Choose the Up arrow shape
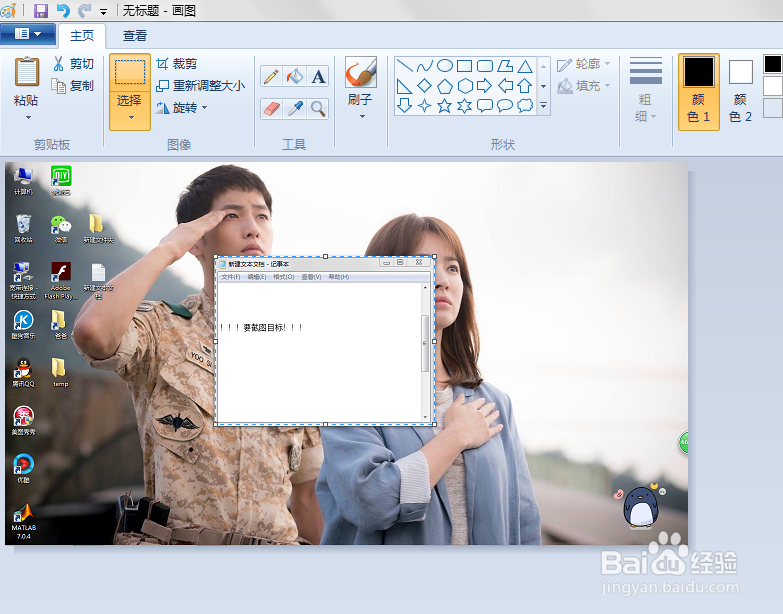Viewport: 783px width, 614px height. click(x=525, y=86)
